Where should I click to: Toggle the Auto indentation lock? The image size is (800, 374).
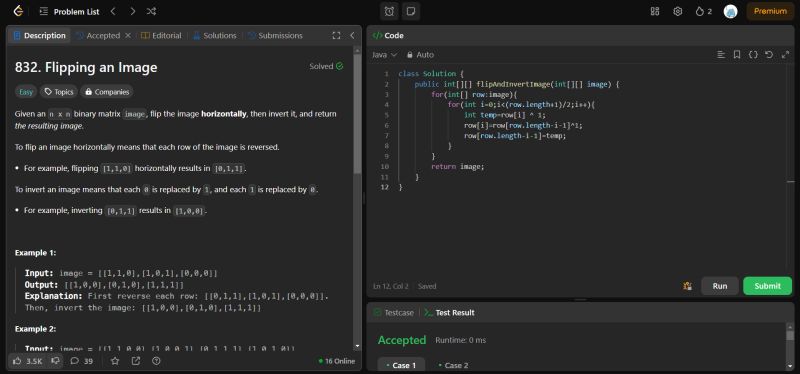coord(420,55)
